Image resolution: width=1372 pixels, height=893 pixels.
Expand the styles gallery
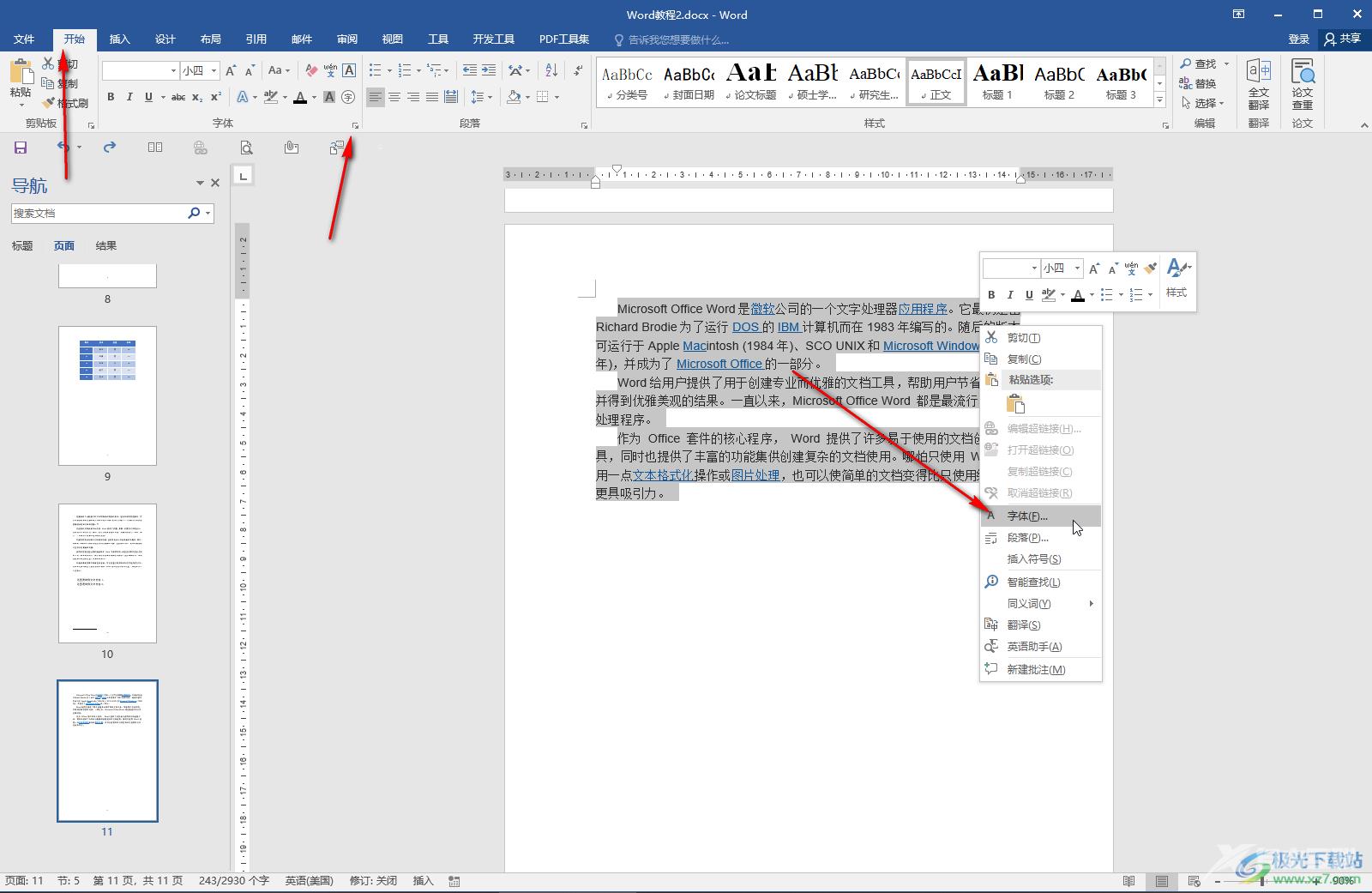(1159, 100)
